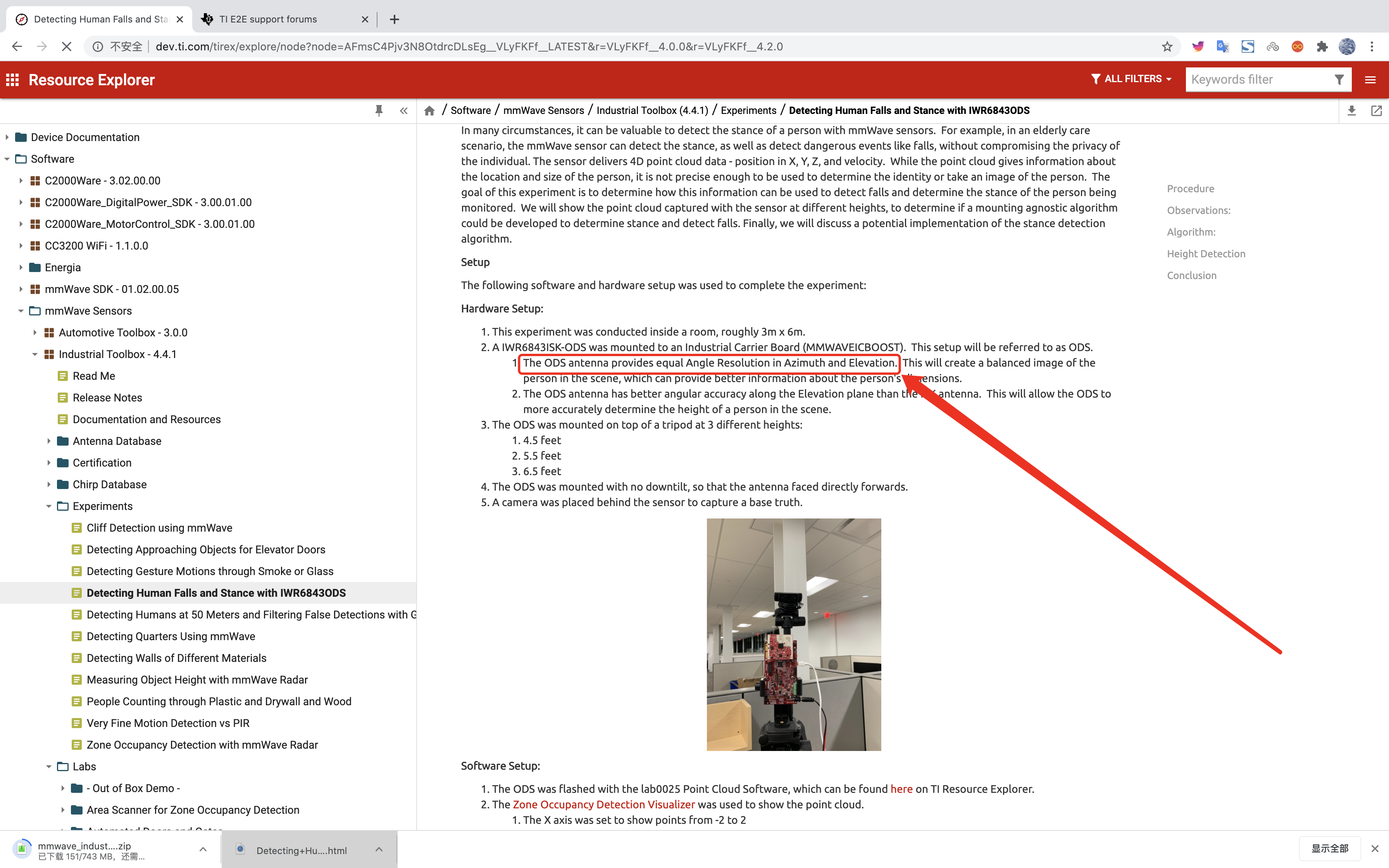This screenshot has height=868, width=1389.
Task: Click the 'here' link for lab0025 software
Action: pos(901,789)
